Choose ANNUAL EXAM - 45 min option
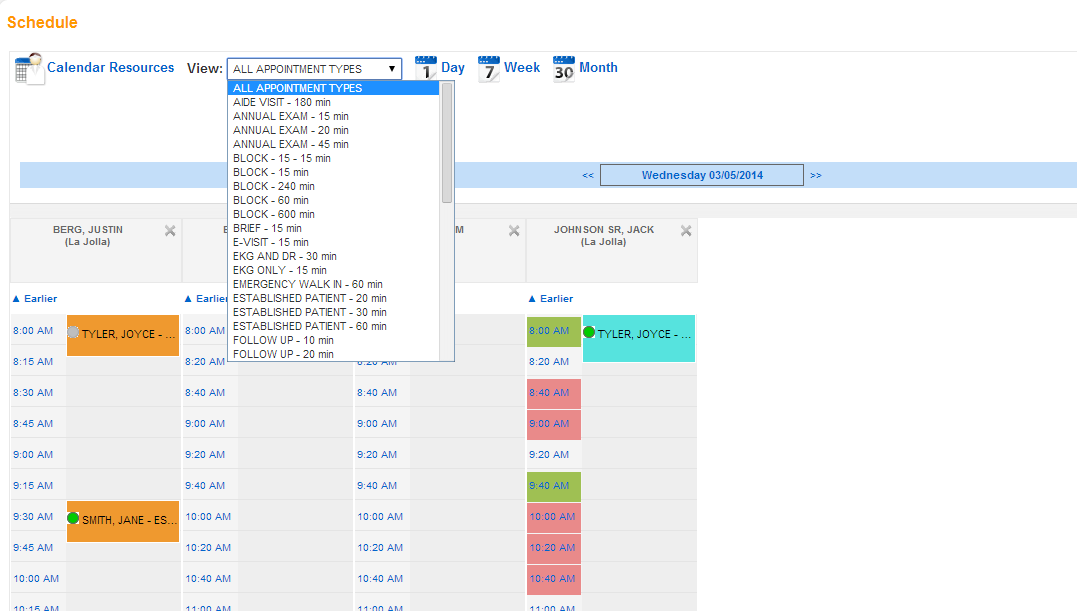This screenshot has height=611, width=1077. coord(290,144)
